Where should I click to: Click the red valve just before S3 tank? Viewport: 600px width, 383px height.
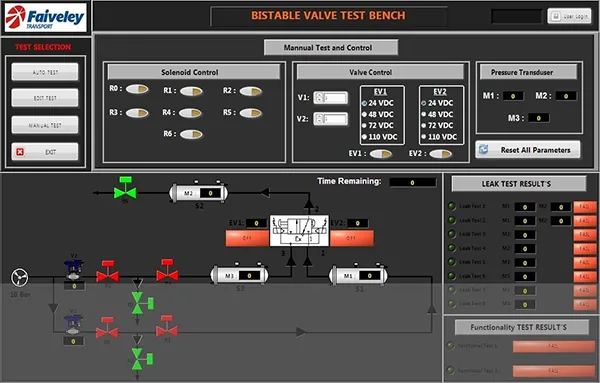pyautogui.click(x=167, y=270)
